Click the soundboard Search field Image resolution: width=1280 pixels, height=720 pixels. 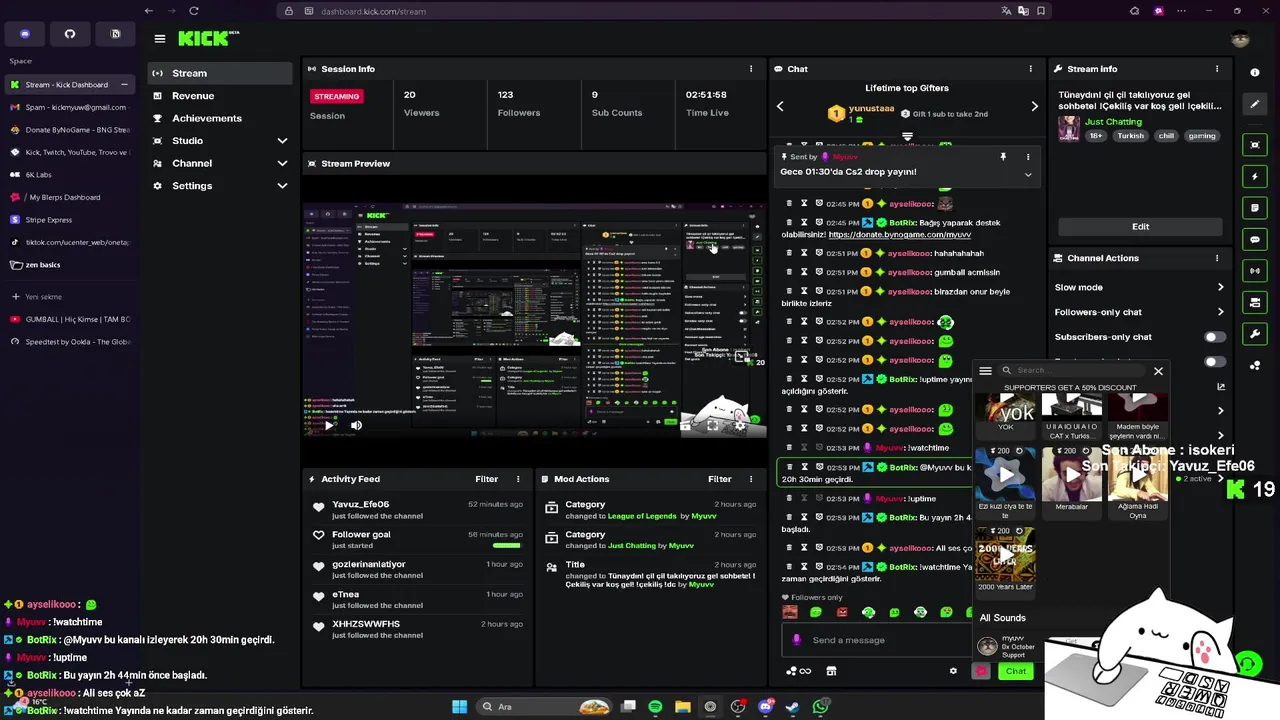[1075, 371]
